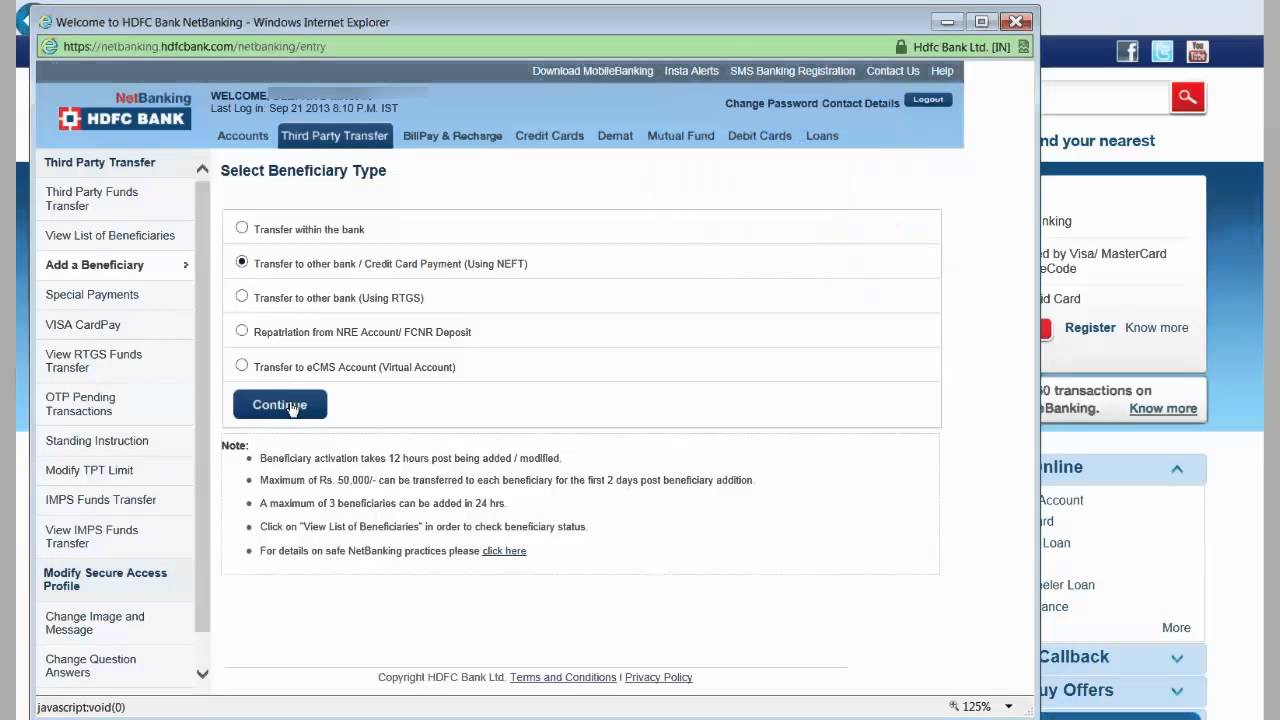Open the Privacy Policy link
The height and width of the screenshot is (720, 1280).
click(x=658, y=678)
